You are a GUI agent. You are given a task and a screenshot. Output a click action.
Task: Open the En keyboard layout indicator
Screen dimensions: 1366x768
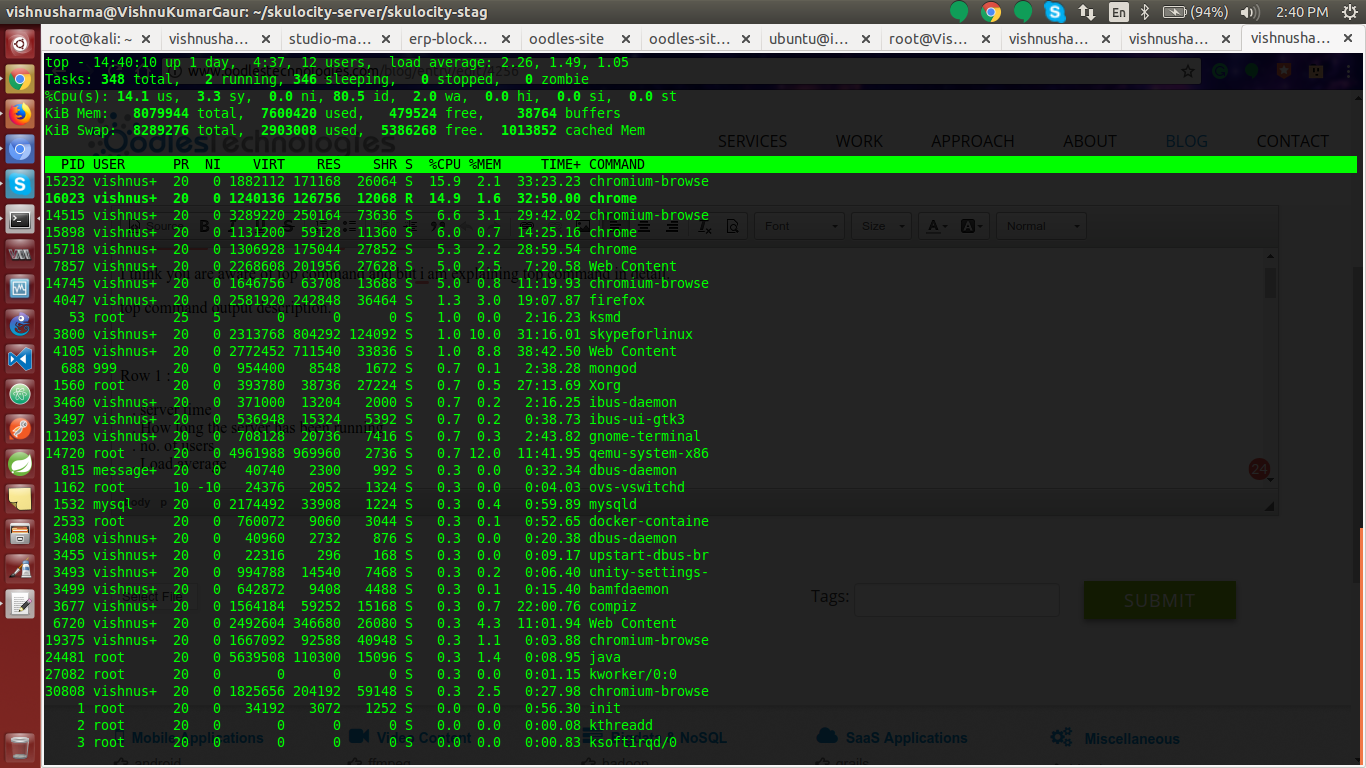[x=1119, y=12]
